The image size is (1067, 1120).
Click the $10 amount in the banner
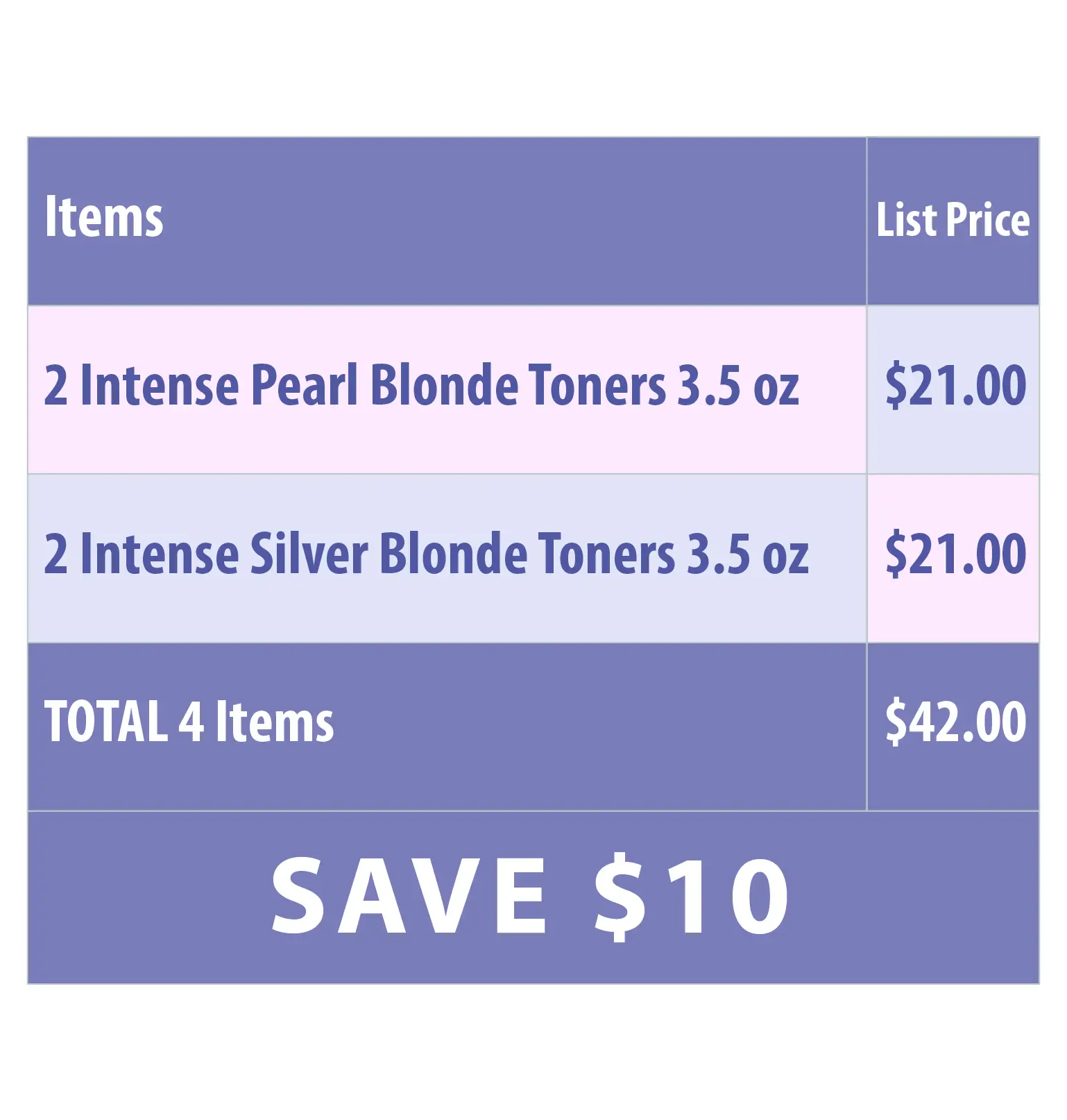point(692,895)
